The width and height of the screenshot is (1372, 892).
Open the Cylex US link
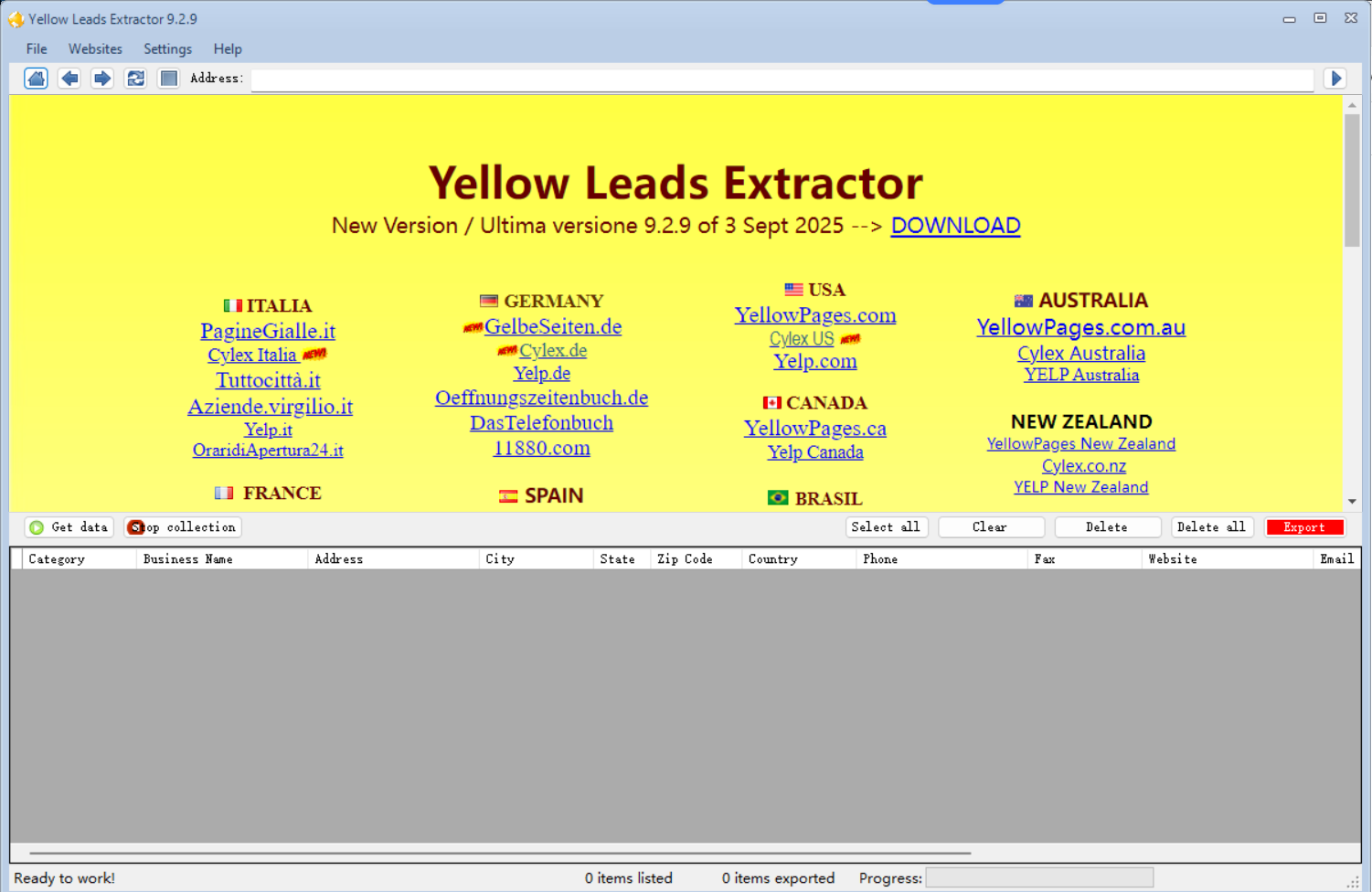802,339
